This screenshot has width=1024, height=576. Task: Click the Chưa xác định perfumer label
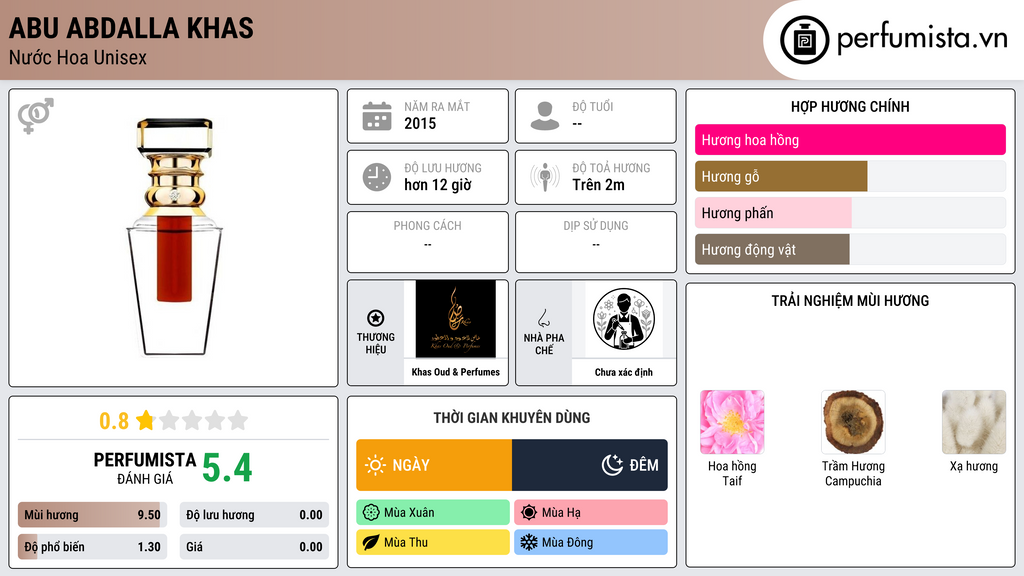point(624,372)
